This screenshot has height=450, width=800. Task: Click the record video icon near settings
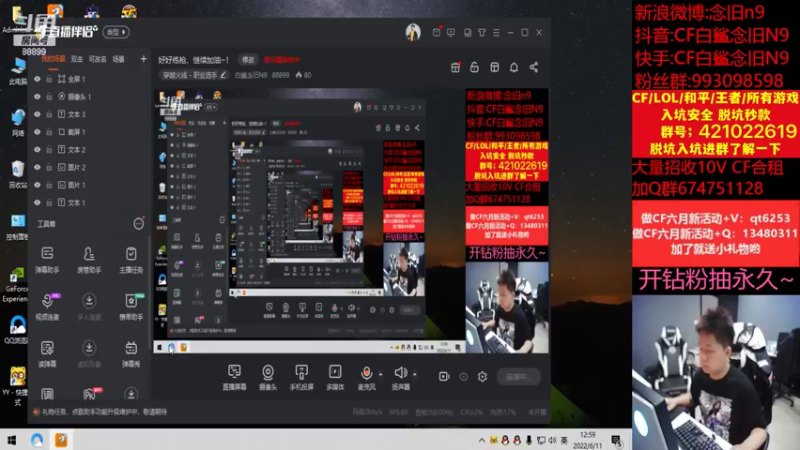444,377
